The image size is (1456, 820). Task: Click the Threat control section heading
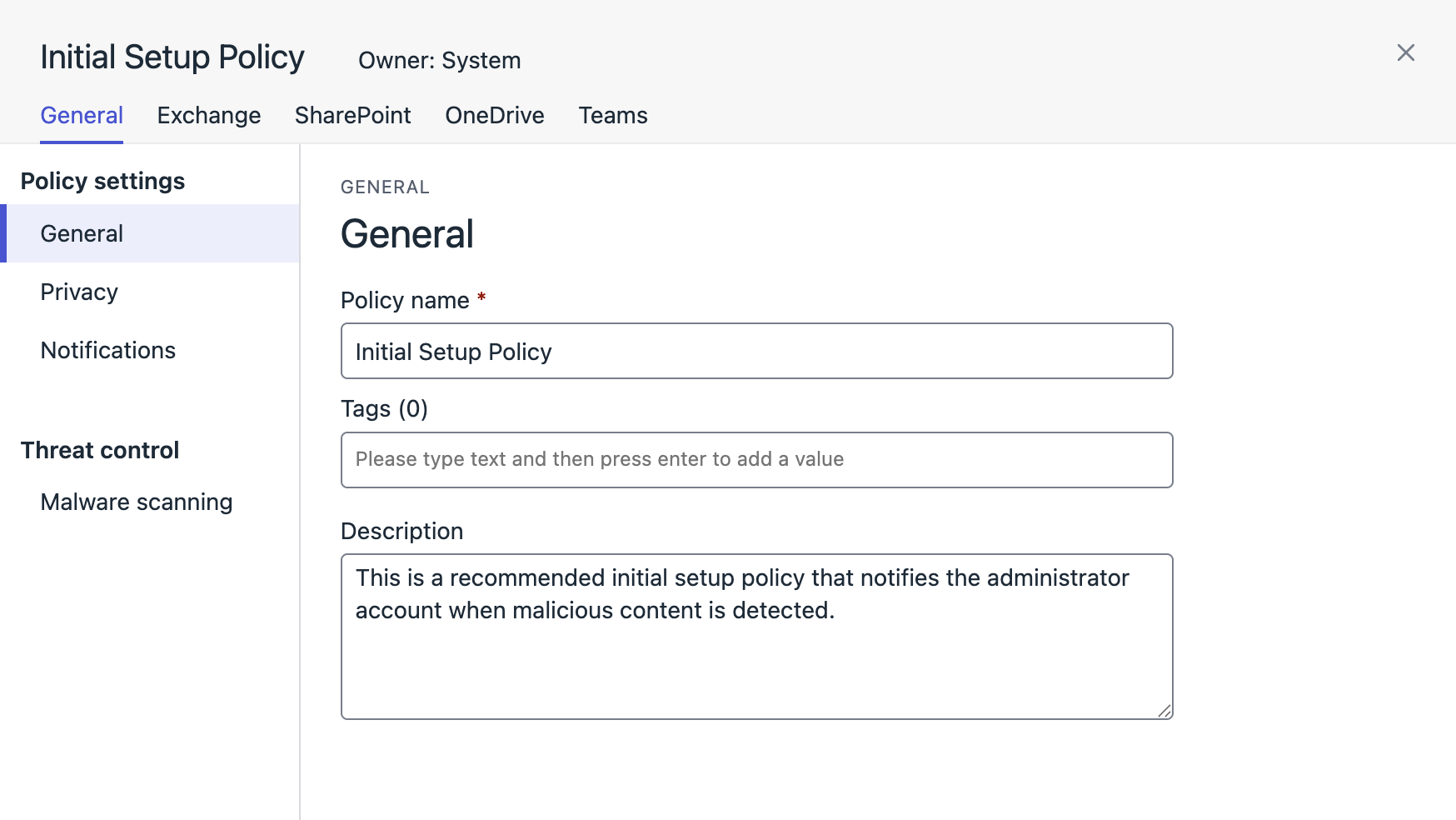click(x=99, y=451)
